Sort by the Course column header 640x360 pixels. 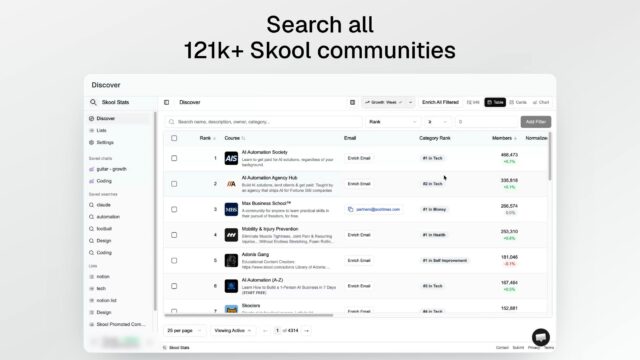pos(235,138)
